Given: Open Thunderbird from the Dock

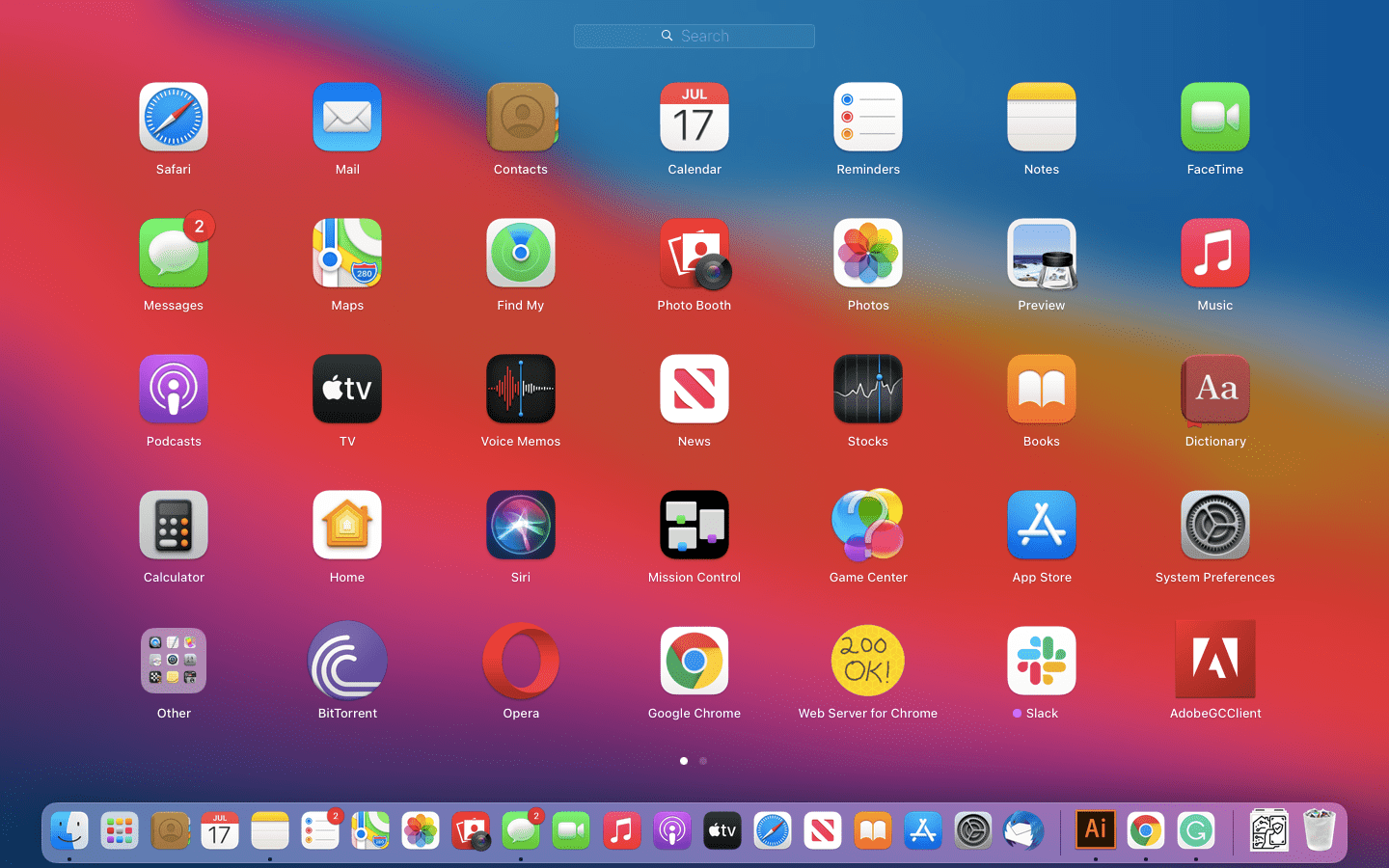Looking at the screenshot, I should click(x=1023, y=830).
